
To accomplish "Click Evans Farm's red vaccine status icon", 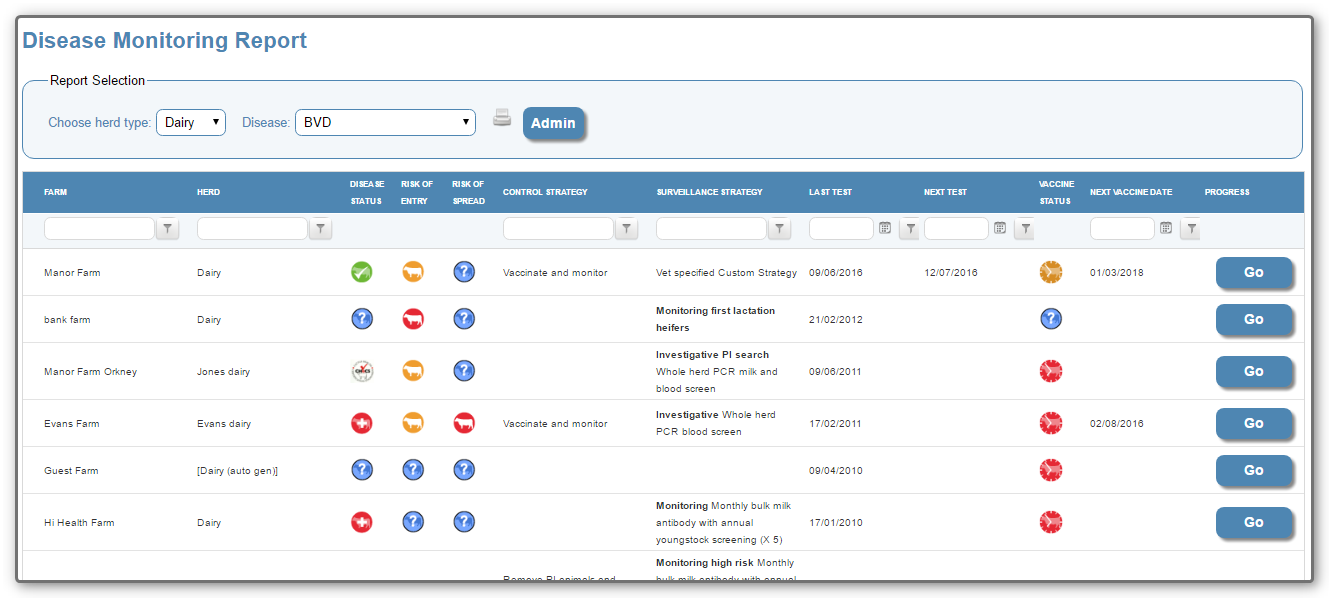I will (x=1051, y=423).
